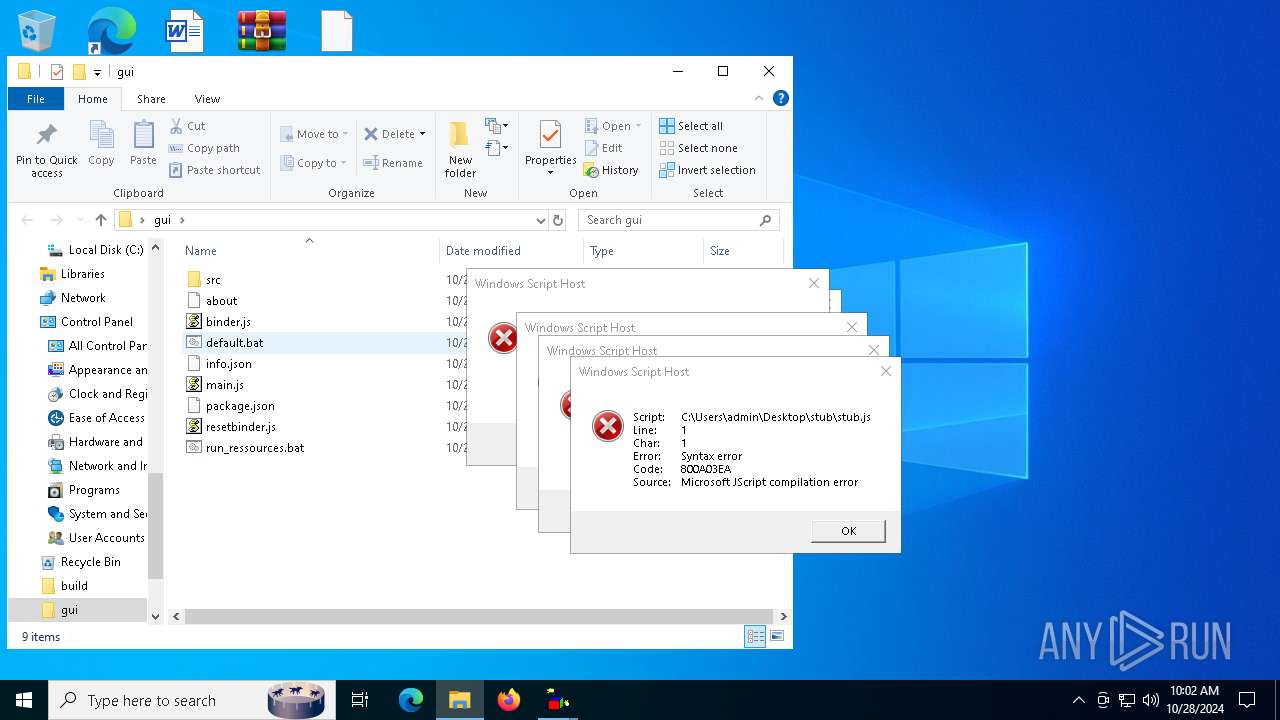Click Select none in the ribbon
The height and width of the screenshot is (720, 1280).
point(698,148)
